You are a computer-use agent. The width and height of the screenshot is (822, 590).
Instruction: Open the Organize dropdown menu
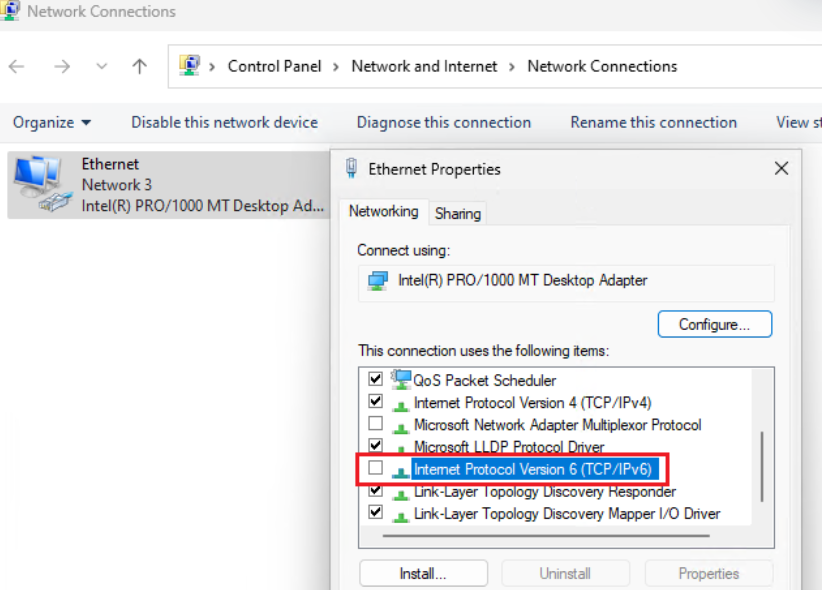pyautogui.click(x=52, y=122)
